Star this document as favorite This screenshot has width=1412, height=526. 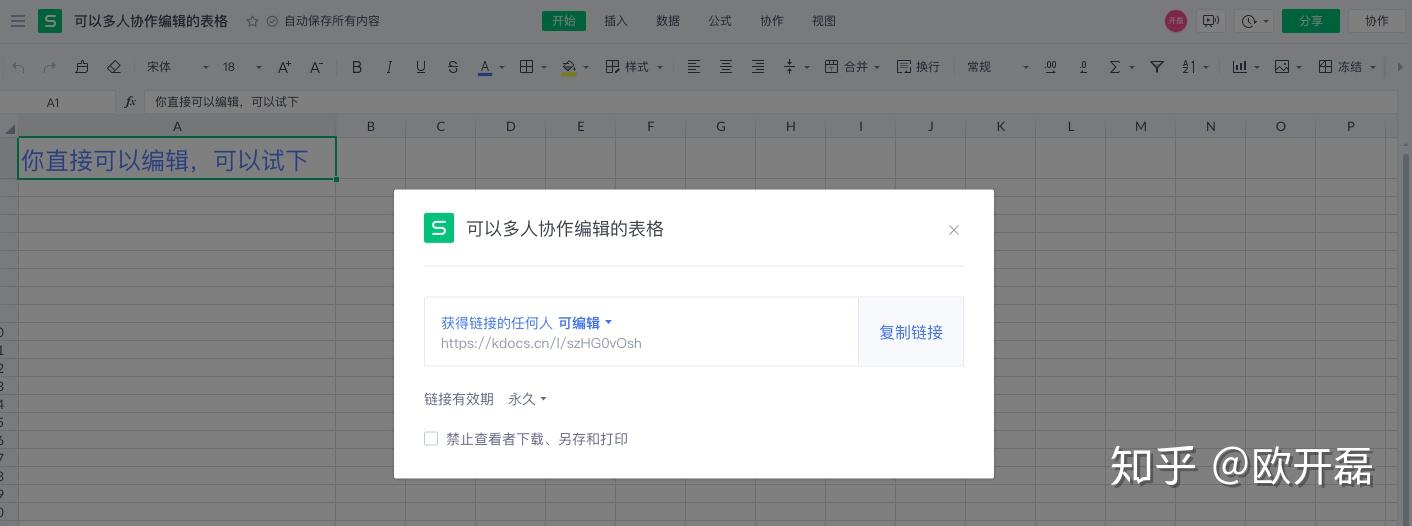point(252,21)
